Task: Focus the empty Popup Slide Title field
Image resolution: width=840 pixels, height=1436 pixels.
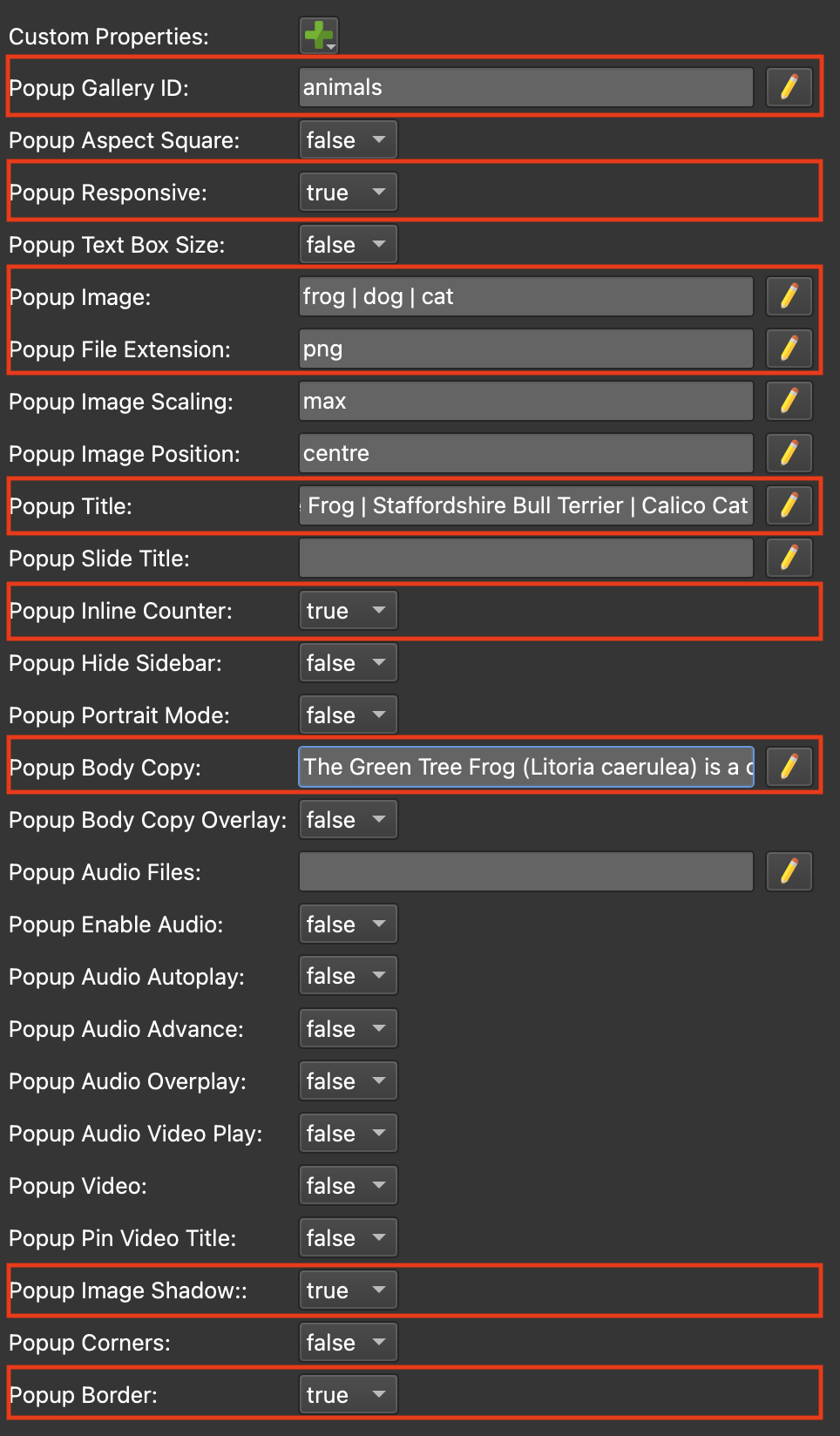Action: (526, 558)
